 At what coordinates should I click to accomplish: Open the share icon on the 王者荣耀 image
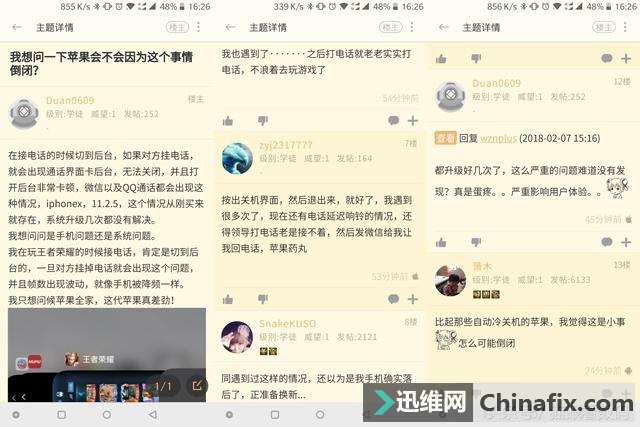click(197, 385)
